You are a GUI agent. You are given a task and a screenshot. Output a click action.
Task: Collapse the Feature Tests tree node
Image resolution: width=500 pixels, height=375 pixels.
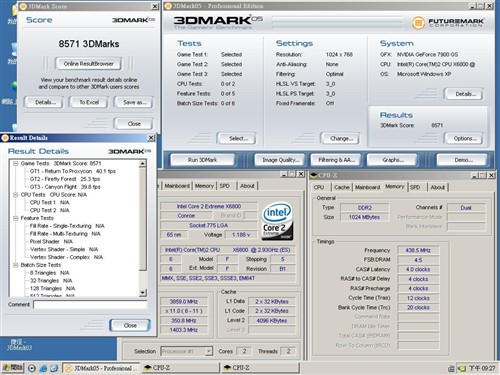pos(16,218)
